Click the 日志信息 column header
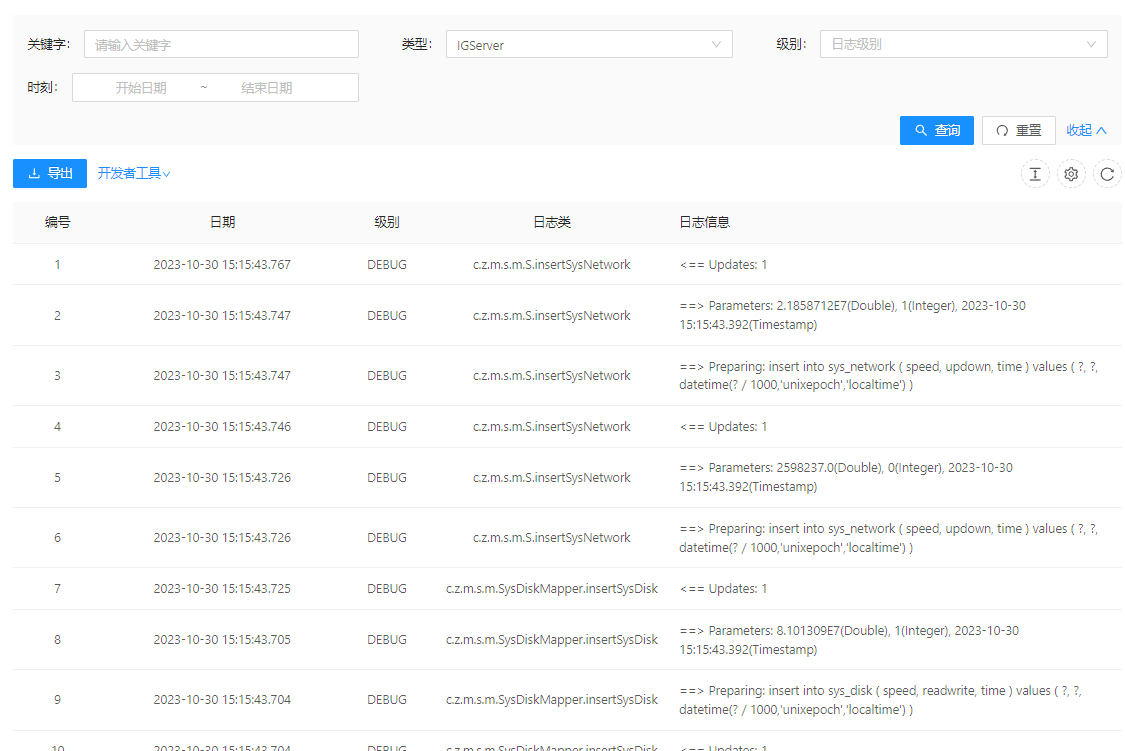 tap(704, 222)
